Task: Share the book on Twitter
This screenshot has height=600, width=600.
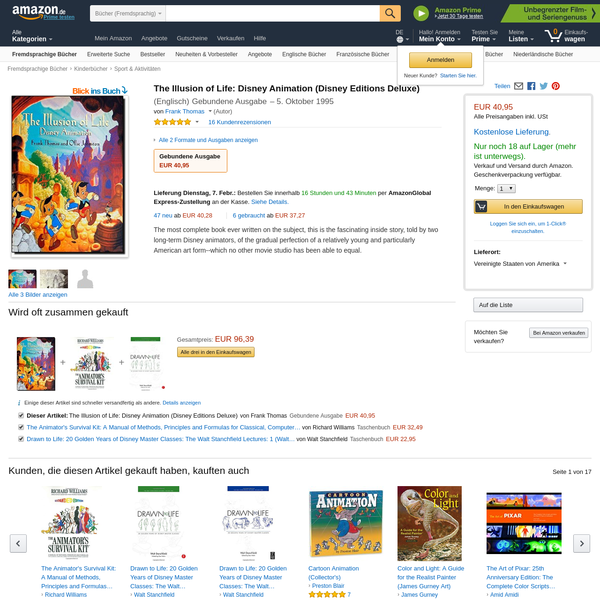Action: 543,86
